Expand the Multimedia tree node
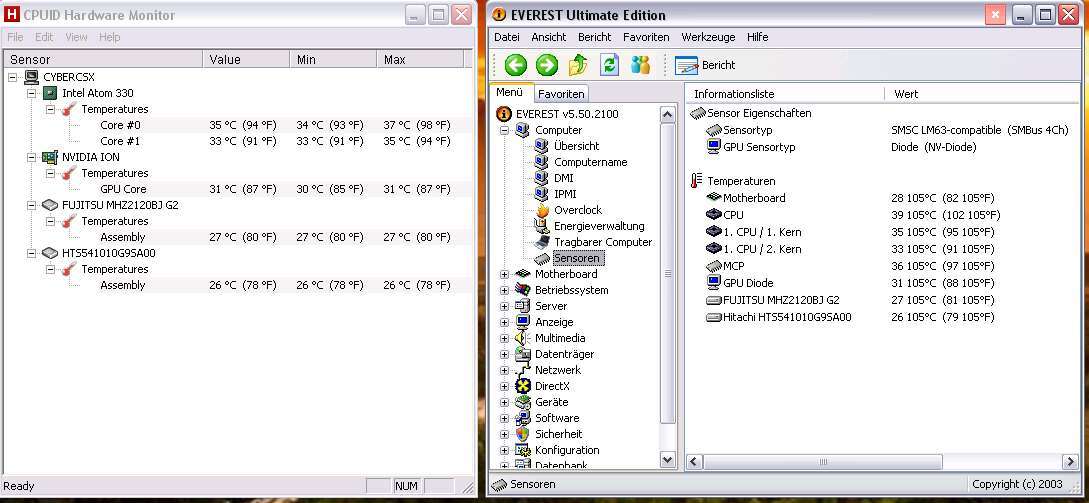Screen dimensions: 1089x503 504,338
